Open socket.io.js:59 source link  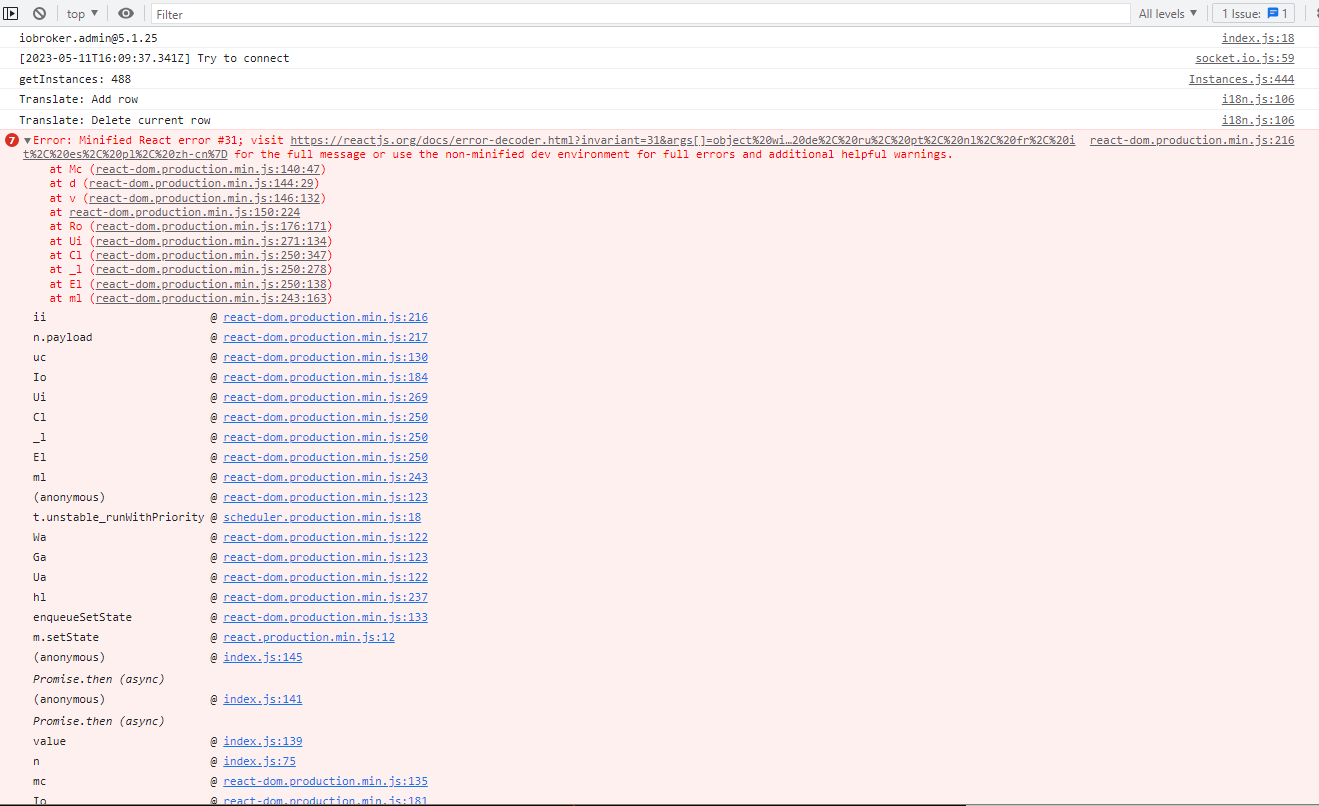pyautogui.click(x=1244, y=58)
